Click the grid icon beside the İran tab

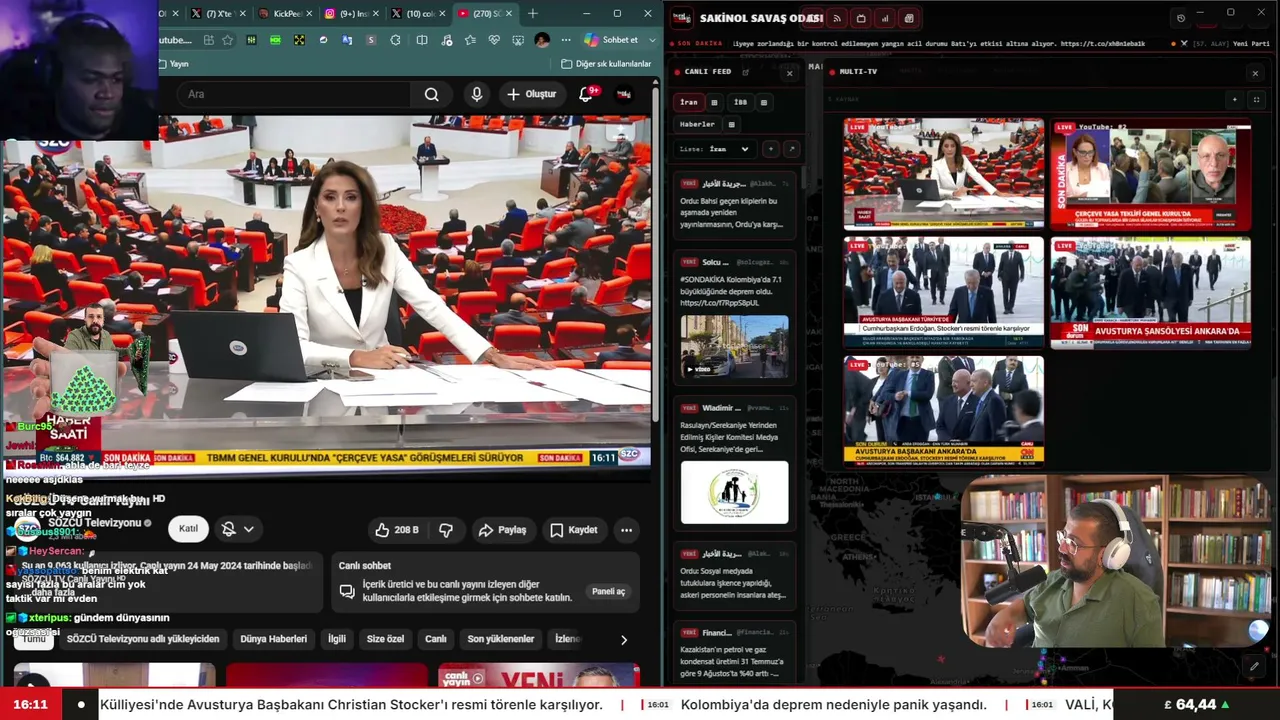point(714,102)
